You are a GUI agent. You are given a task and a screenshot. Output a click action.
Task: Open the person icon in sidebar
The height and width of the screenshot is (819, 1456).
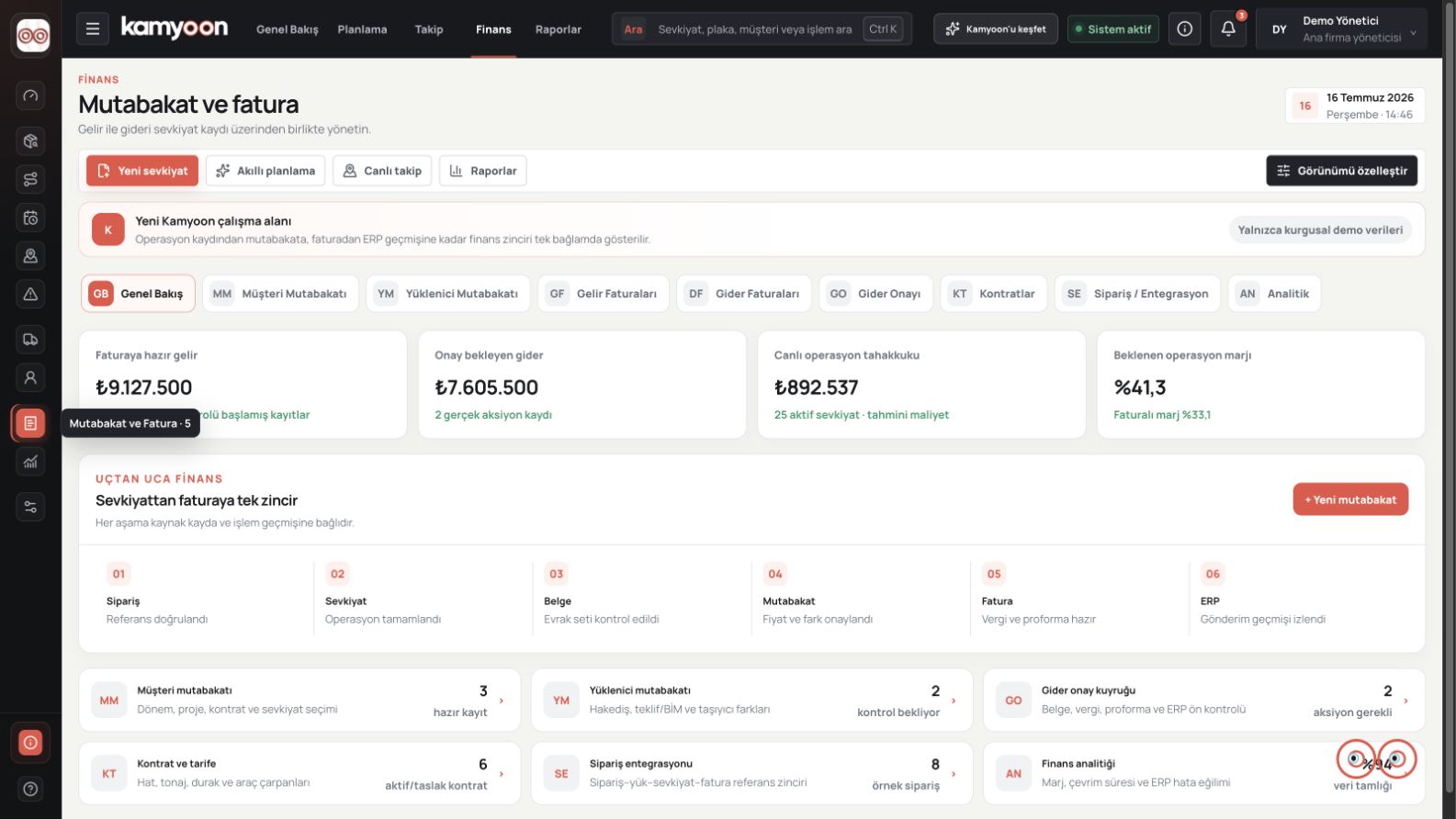click(30, 377)
